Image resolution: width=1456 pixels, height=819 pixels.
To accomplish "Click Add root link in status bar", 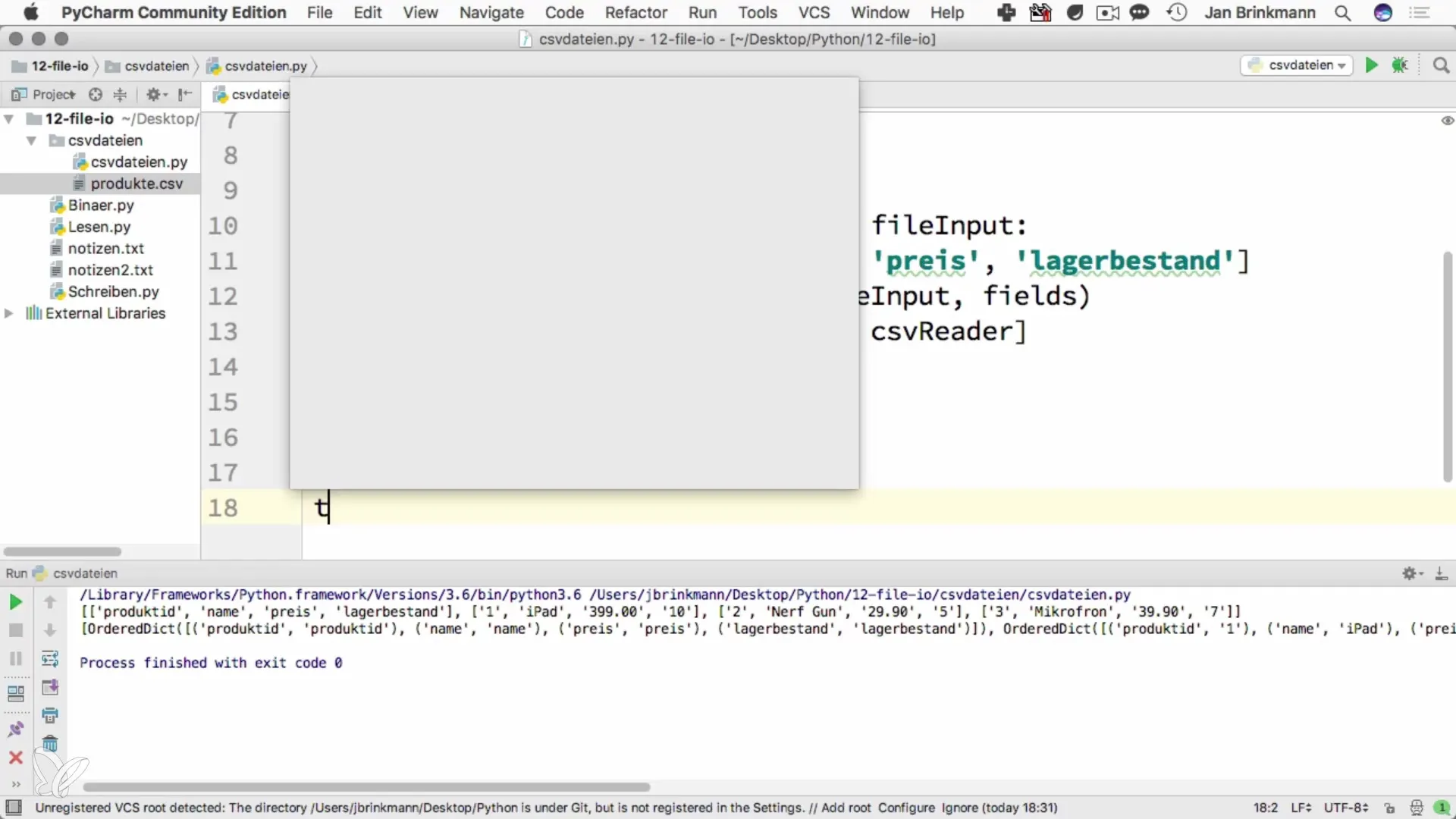I will click(846, 808).
